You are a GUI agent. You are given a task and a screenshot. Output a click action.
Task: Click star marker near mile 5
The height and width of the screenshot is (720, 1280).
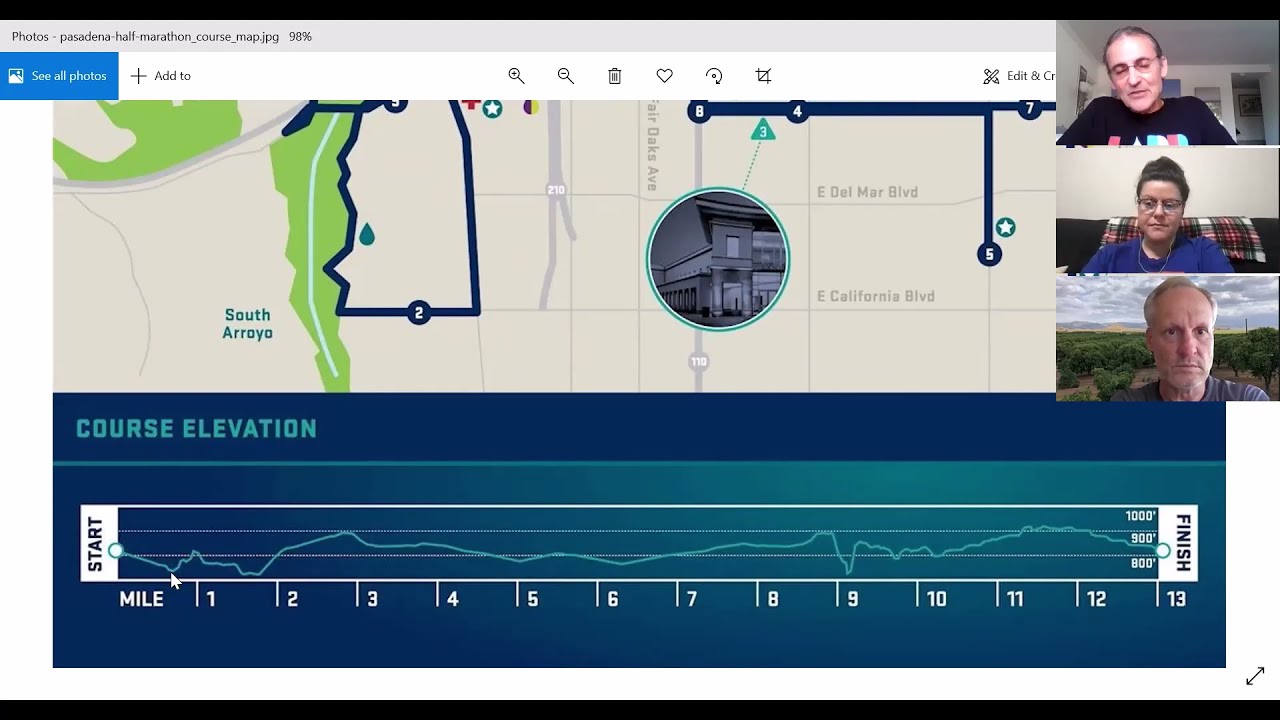coord(1006,228)
